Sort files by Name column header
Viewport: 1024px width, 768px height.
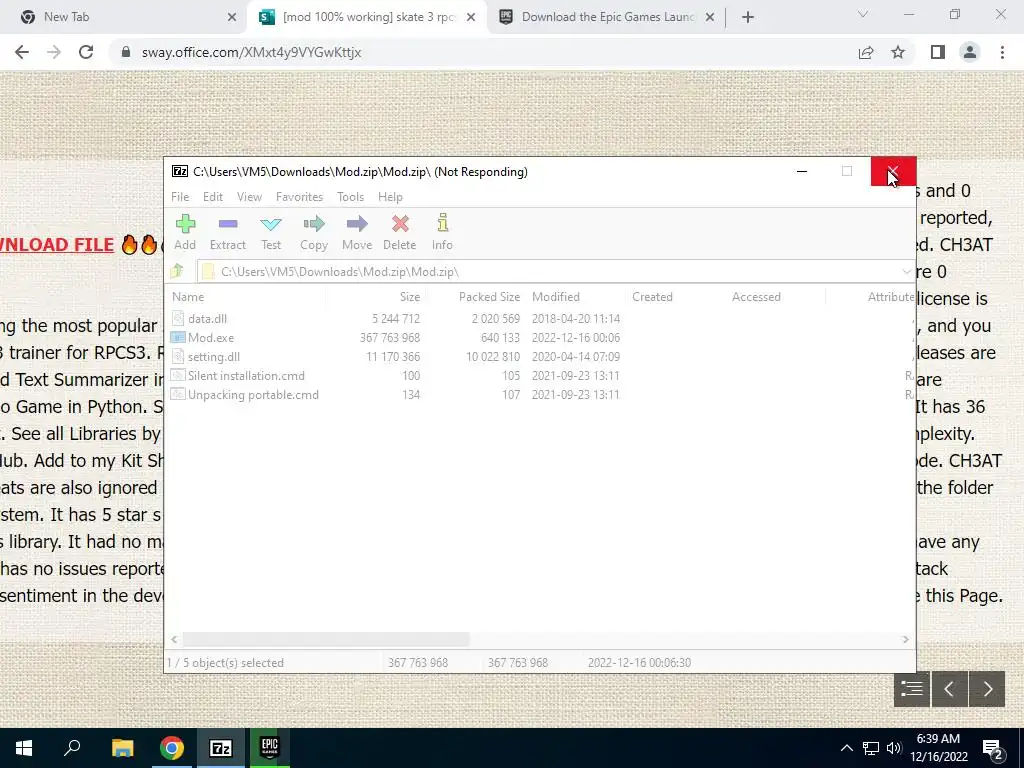point(246,296)
